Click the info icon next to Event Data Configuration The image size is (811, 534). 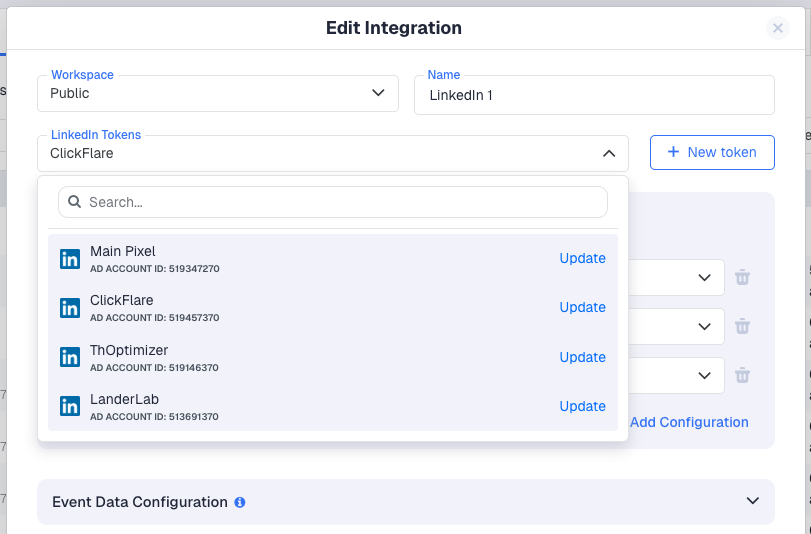[x=240, y=502]
